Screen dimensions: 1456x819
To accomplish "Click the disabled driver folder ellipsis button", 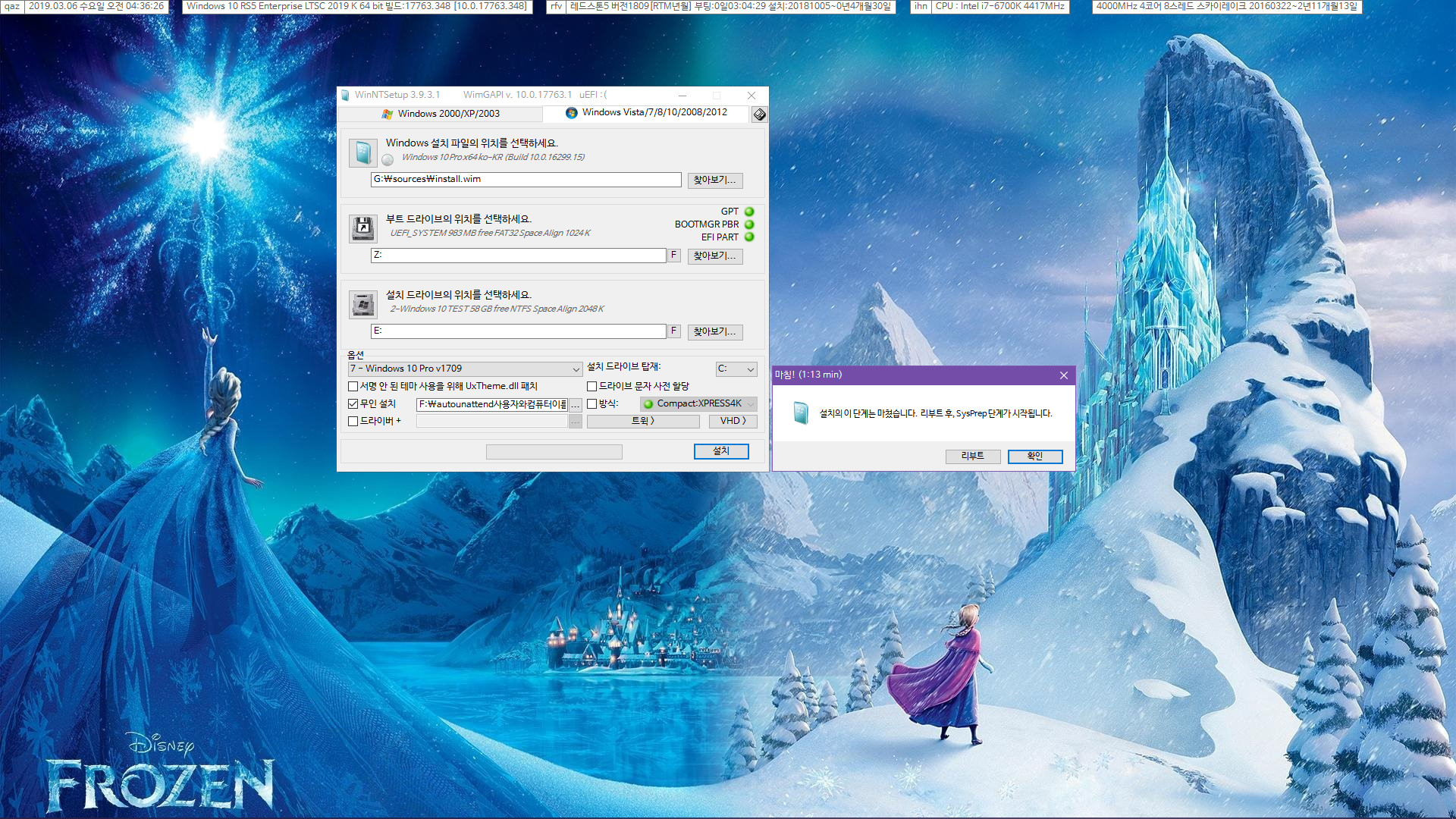I will (x=576, y=422).
